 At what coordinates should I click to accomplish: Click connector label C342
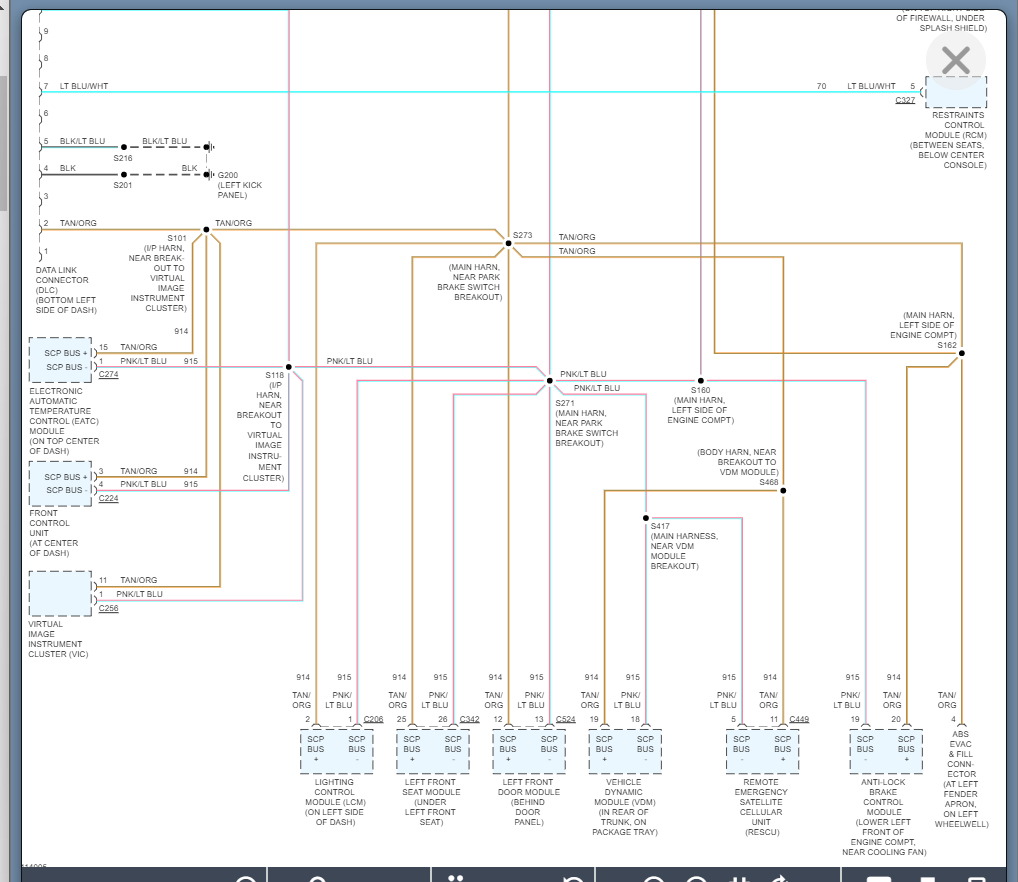pos(469,719)
